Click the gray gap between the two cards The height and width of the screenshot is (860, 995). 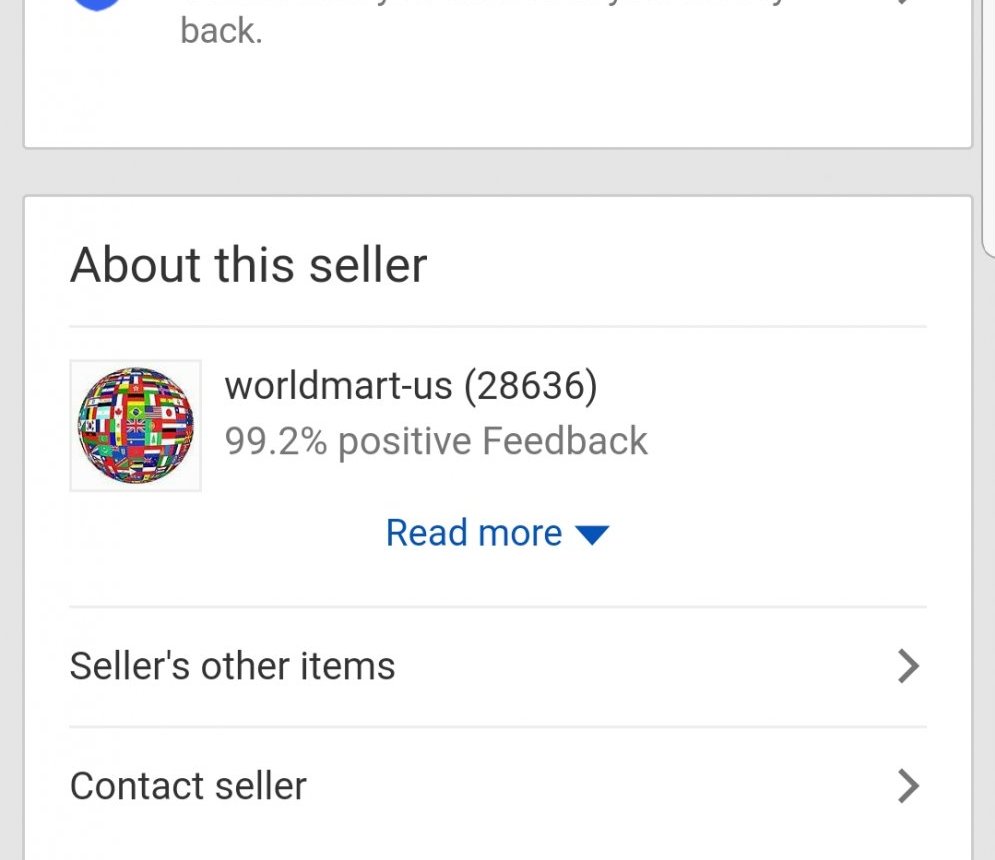500,172
